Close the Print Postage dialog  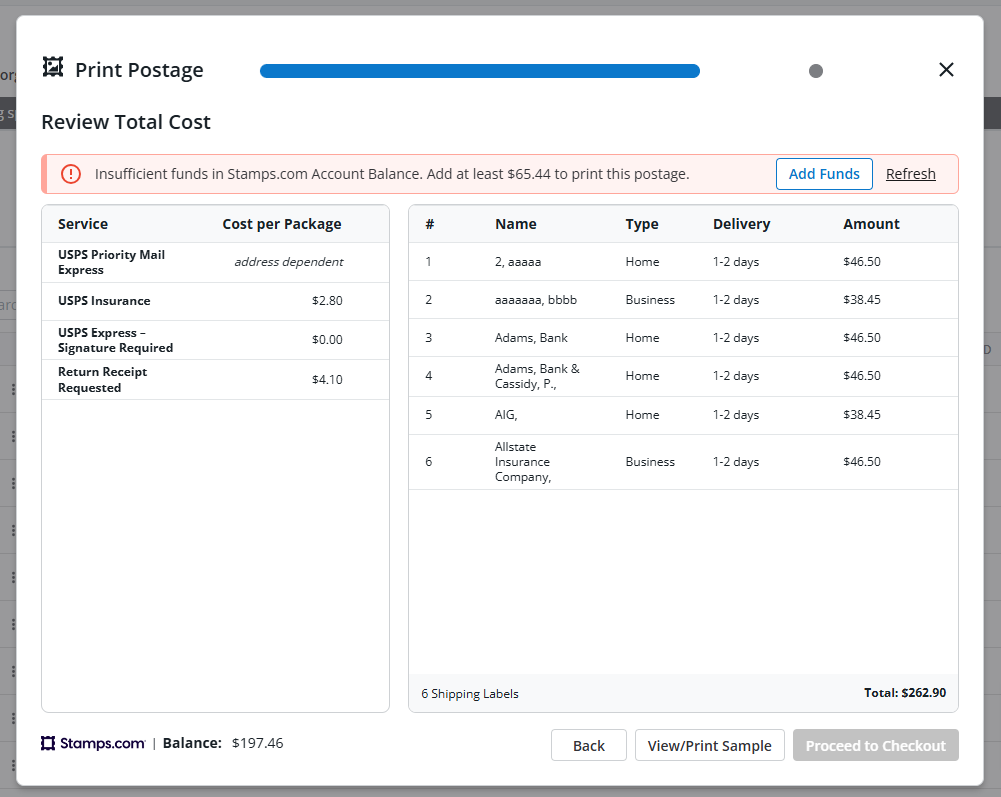[946, 70]
